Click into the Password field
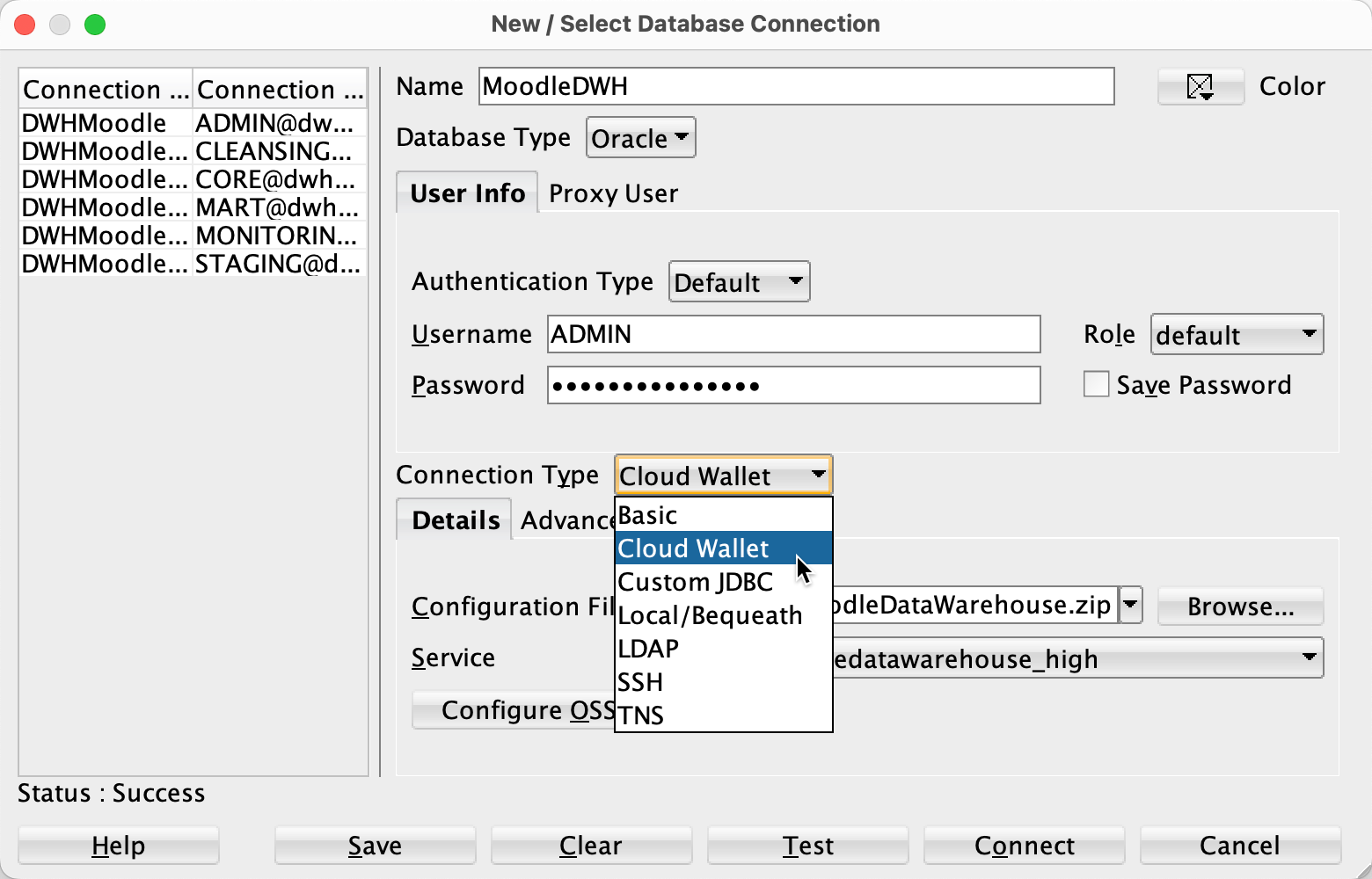1372x879 pixels. click(794, 385)
